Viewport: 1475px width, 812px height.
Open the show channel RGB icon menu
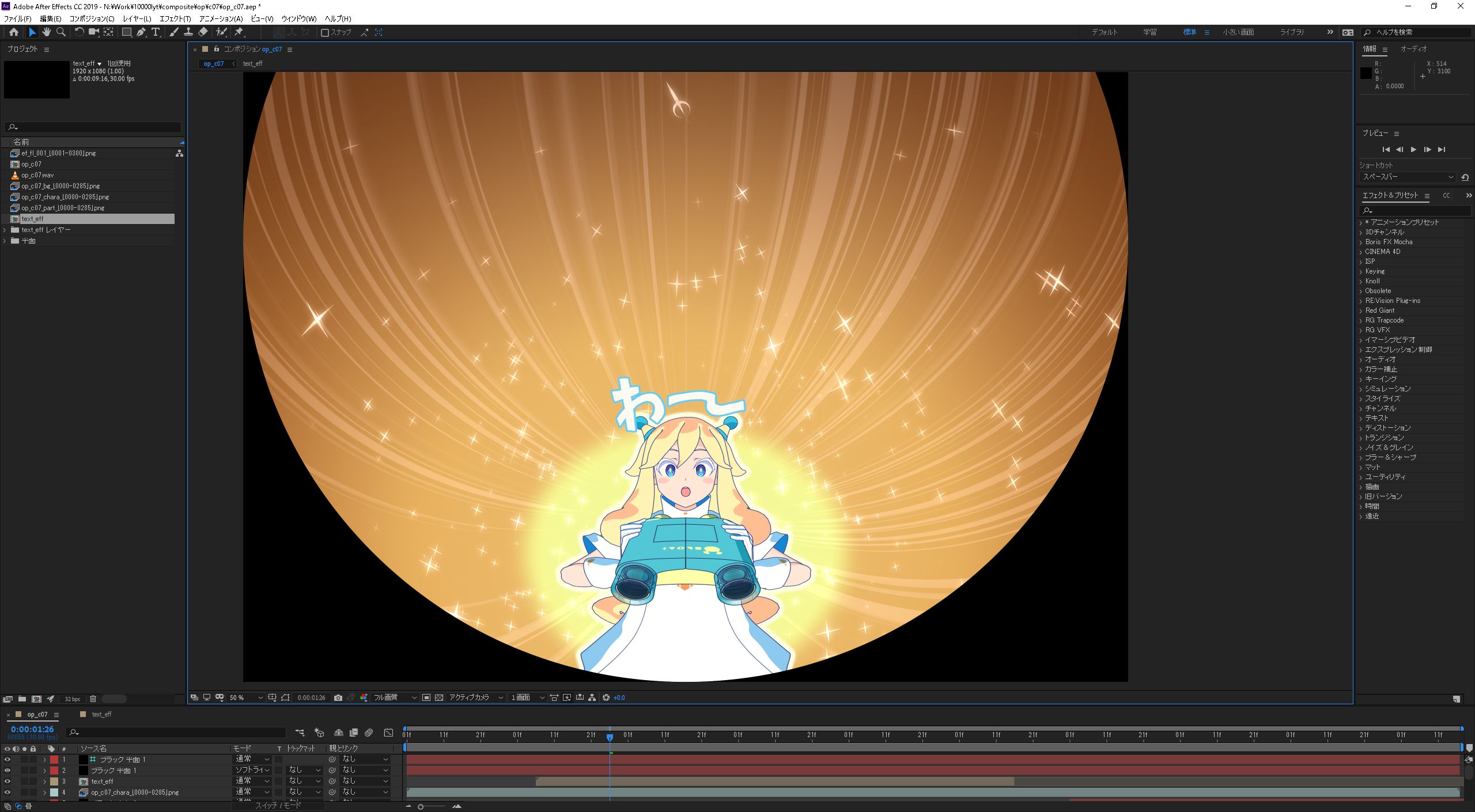pyautogui.click(x=364, y=697)
